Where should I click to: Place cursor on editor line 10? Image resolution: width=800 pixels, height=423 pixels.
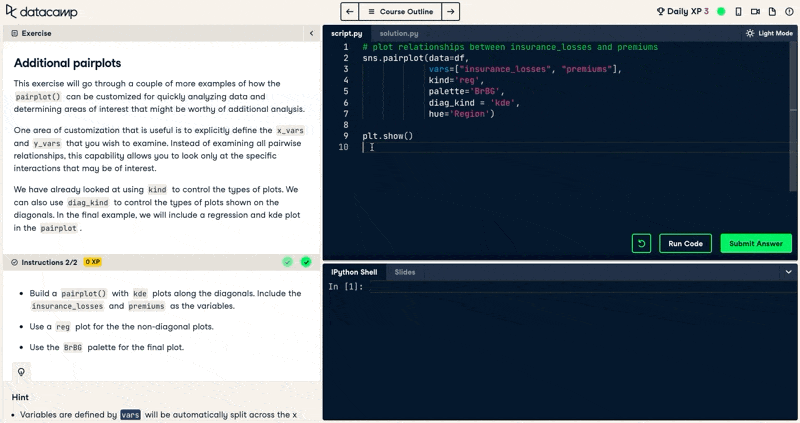pos(576,147)
